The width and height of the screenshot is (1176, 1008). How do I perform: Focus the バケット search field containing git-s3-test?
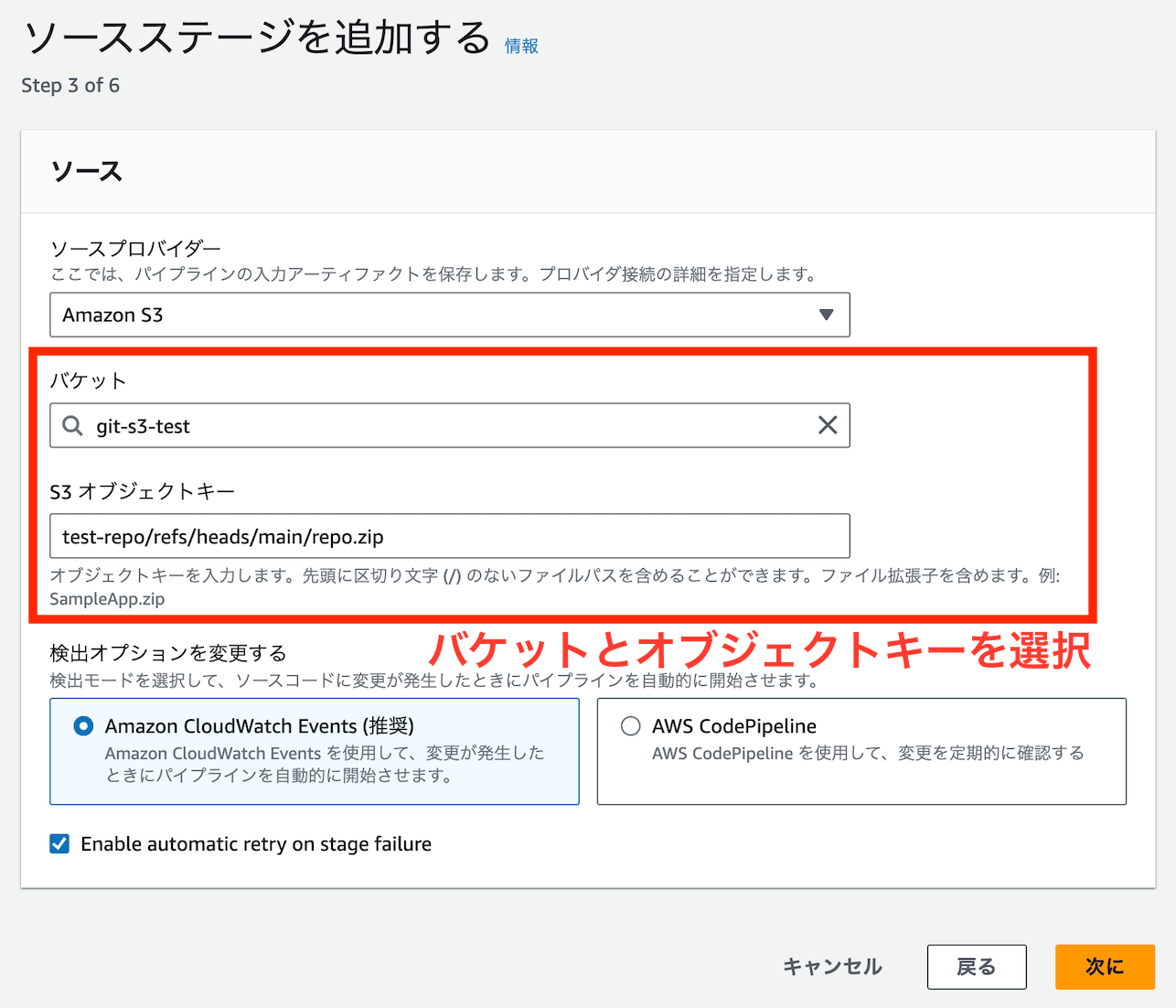[x=448, y=425]
